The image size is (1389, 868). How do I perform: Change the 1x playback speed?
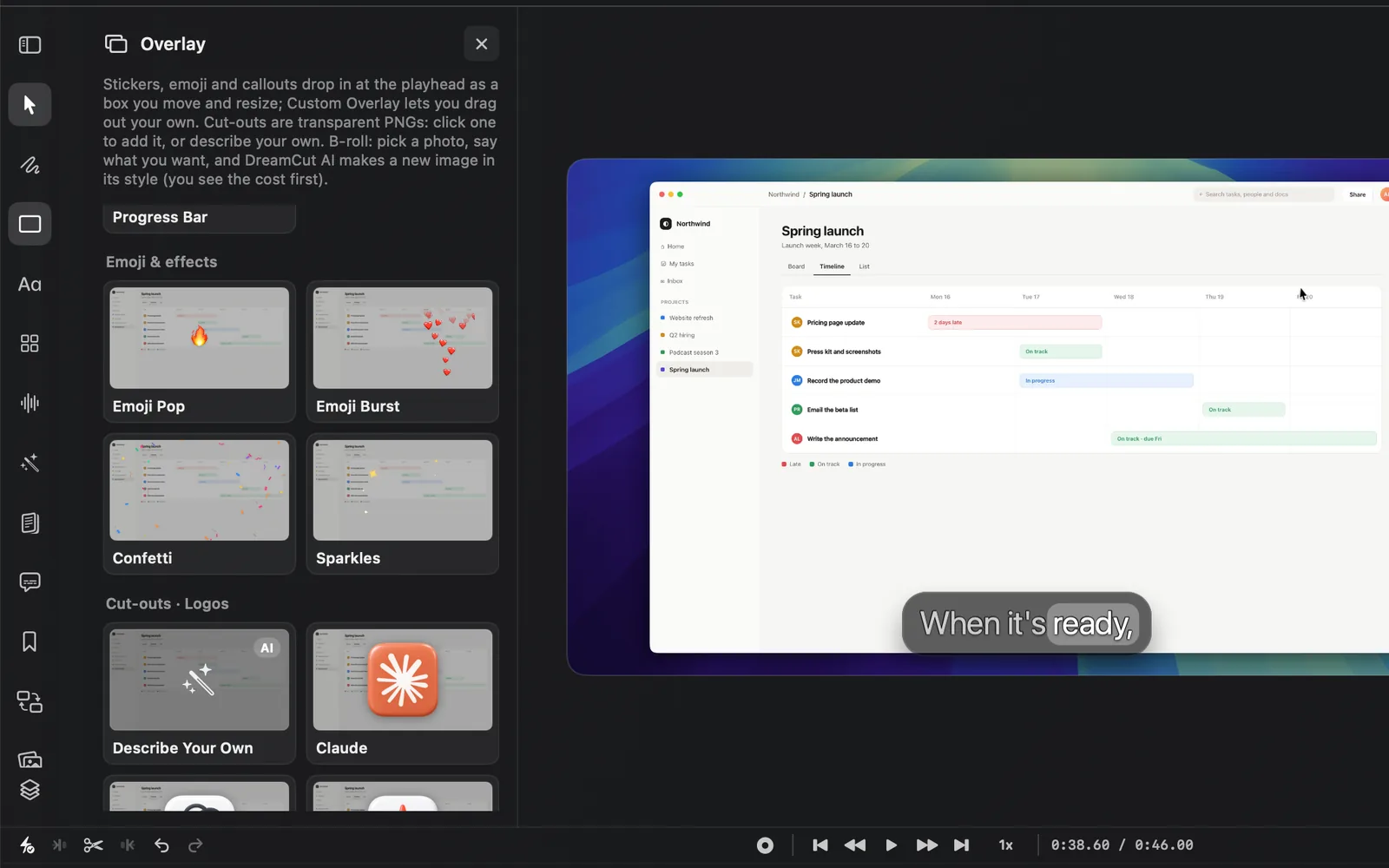tap(1005, 845)
